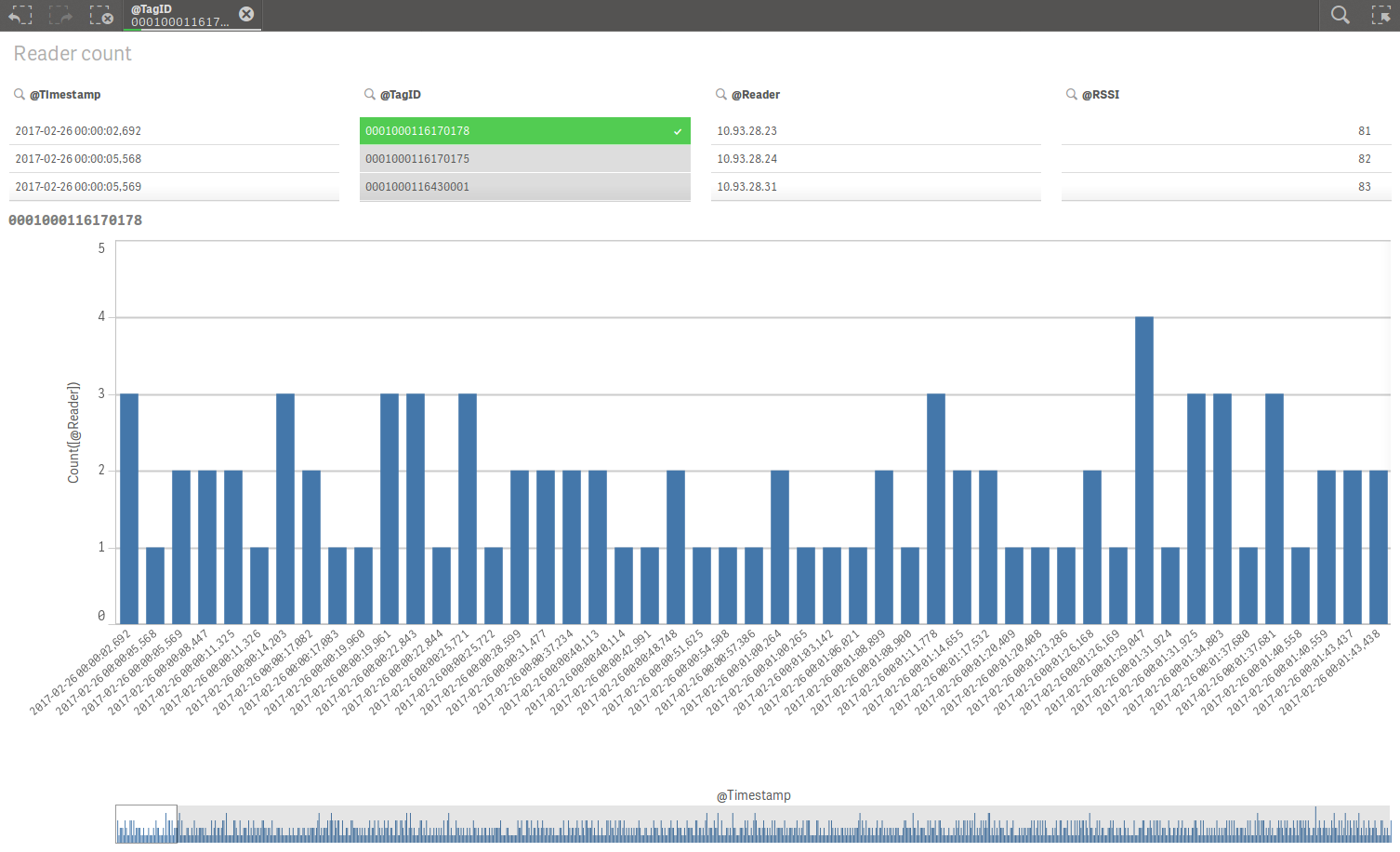Search in @Timestamp filter pane
Image resolution: width=1400 pixels, height=852 pixels.
coord(19,94)
